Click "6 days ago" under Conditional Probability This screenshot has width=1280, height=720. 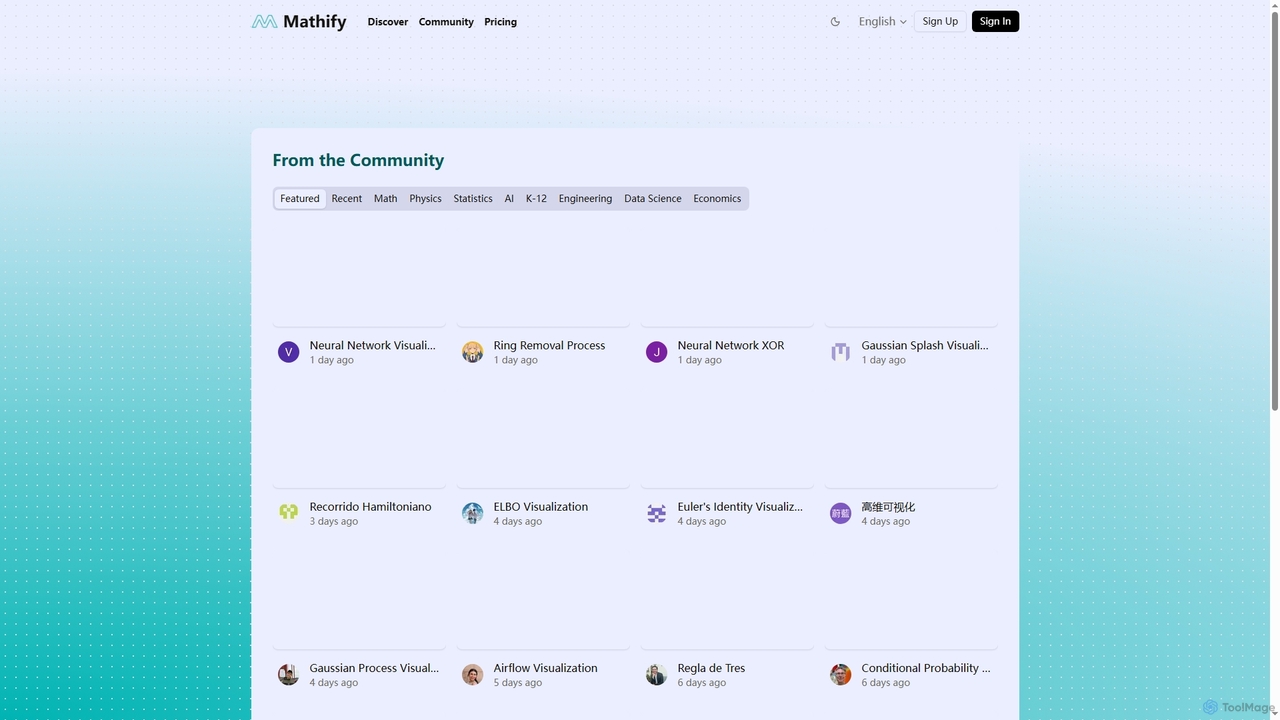tap(886, 683)
